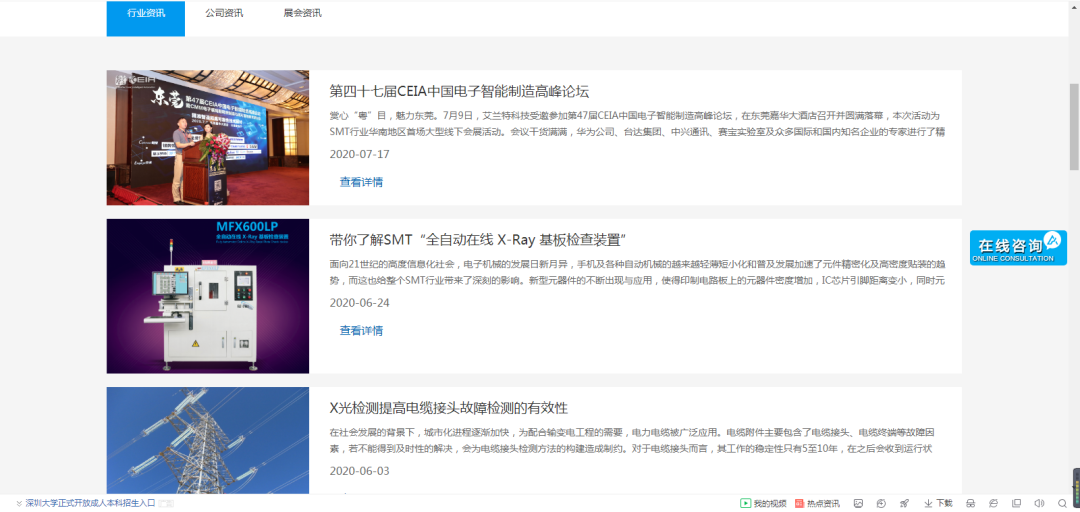
Task: Click 查看详情 for the X-Ray 基板检查装置 article
Action: (x=361, y=331)
